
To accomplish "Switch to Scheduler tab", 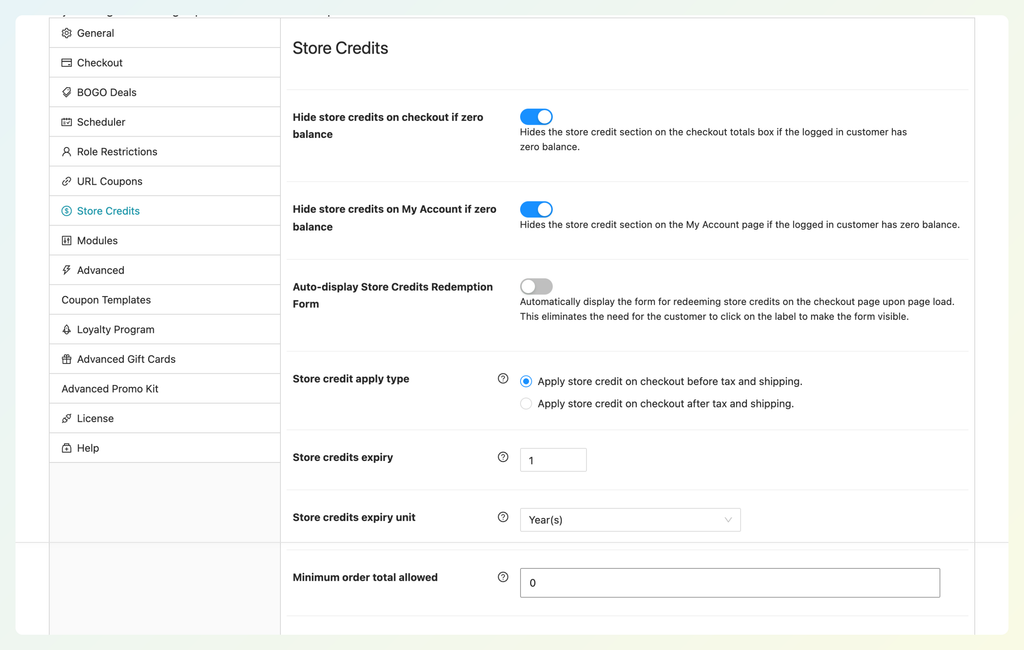I will click(x=165, y=122).
